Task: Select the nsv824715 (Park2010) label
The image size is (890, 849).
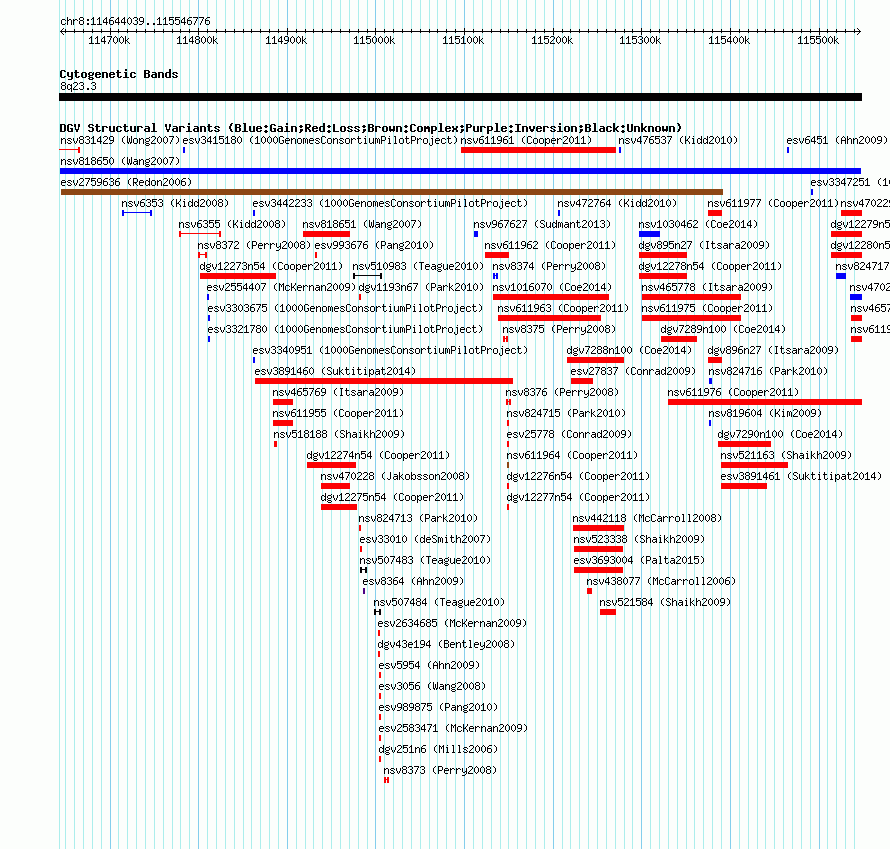Action: click(x=566, y=413)
